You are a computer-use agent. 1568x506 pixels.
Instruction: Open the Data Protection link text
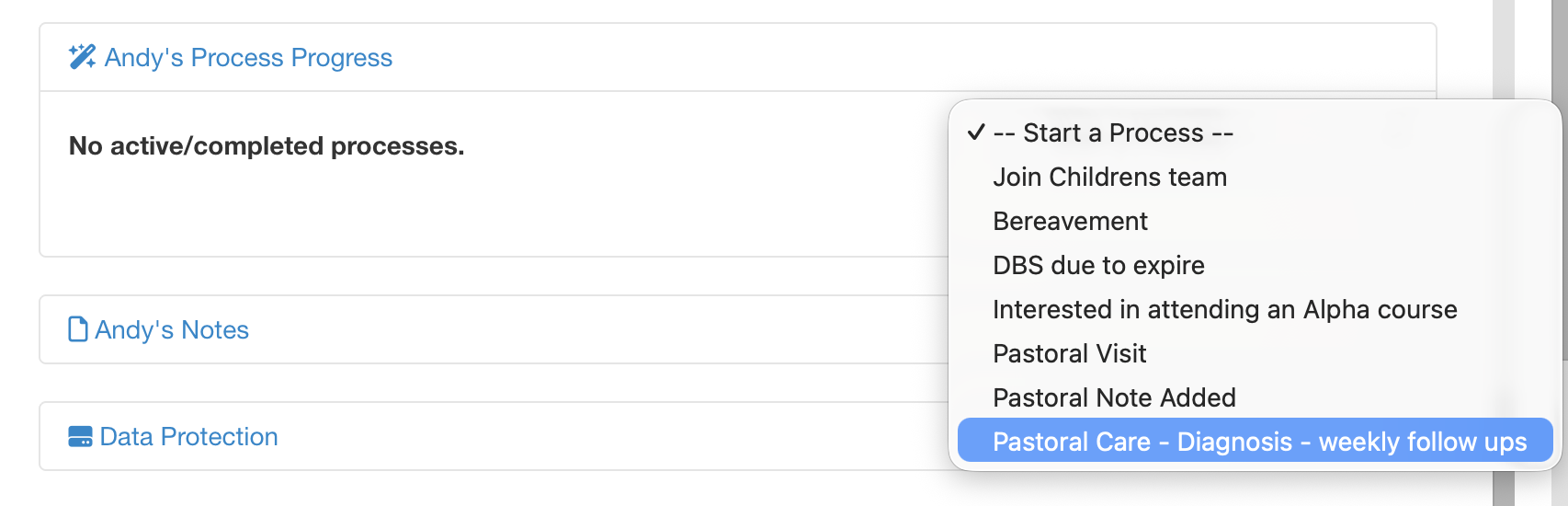[x=188, y=436]
